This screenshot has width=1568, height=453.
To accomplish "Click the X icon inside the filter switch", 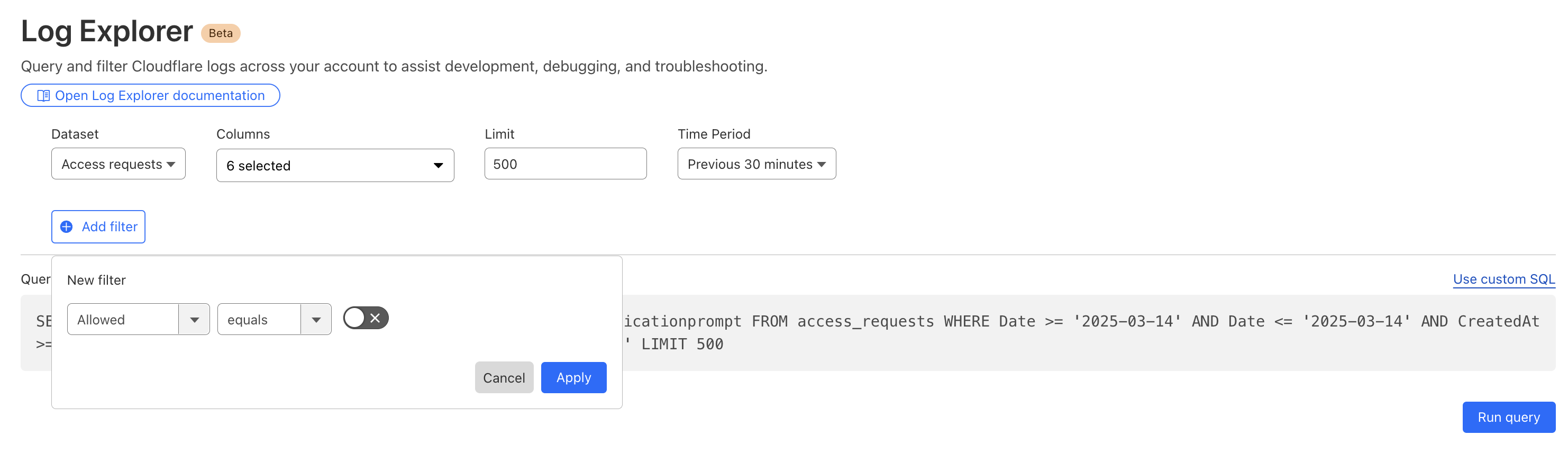I will click(375, 318).
